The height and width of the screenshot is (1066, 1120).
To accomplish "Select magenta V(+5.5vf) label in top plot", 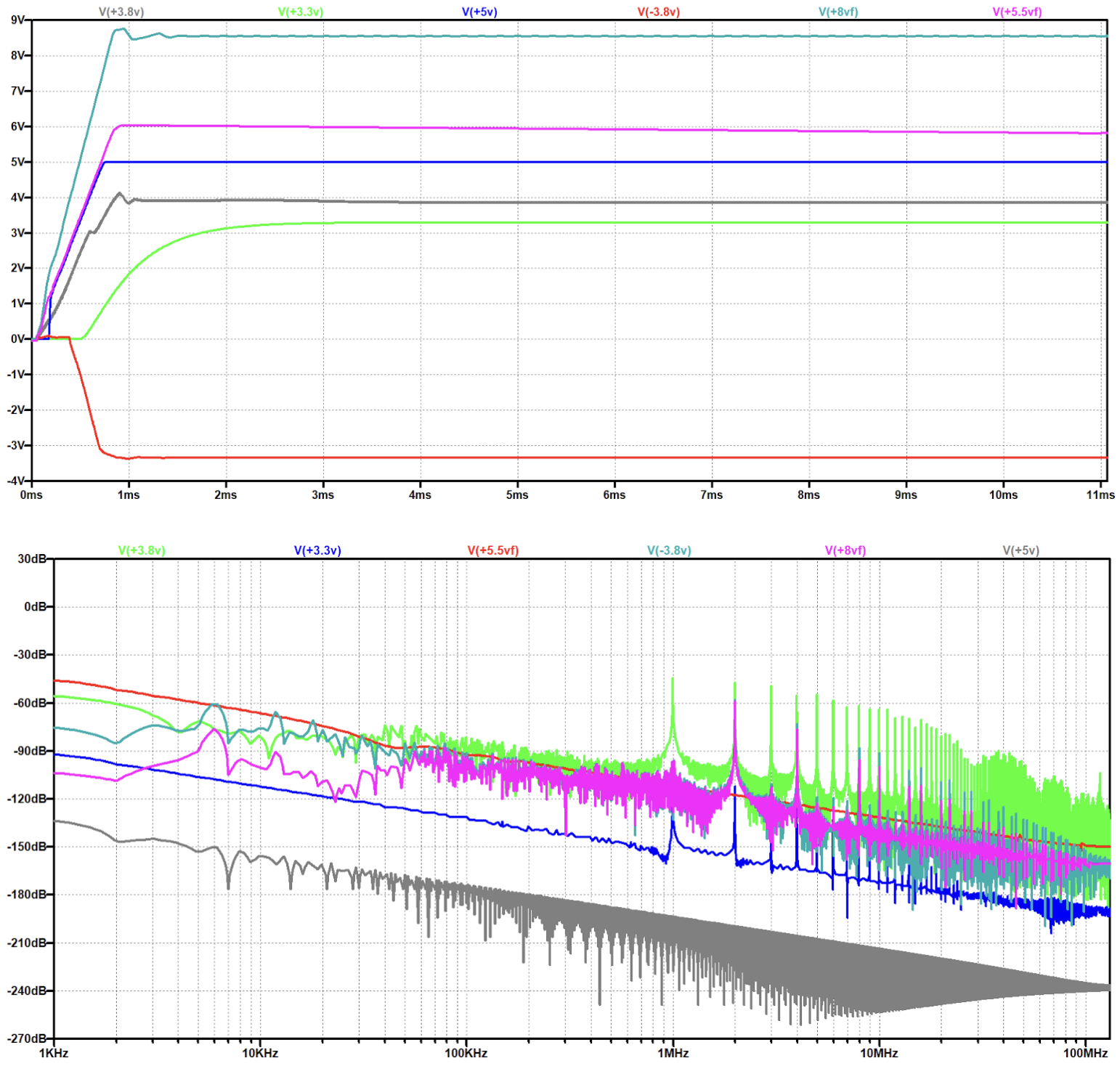I will coord(1017,12).
